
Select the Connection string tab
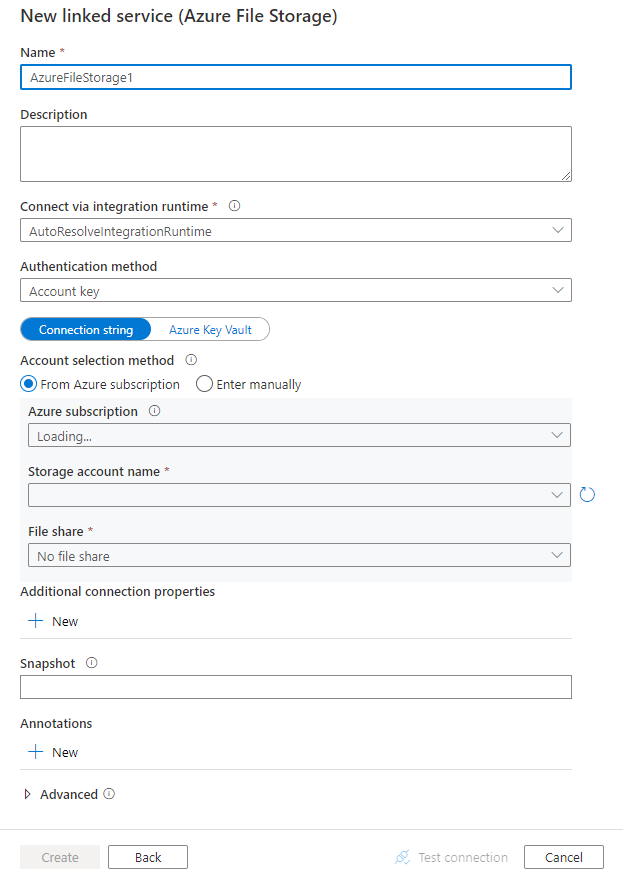(x=85, y=329)
